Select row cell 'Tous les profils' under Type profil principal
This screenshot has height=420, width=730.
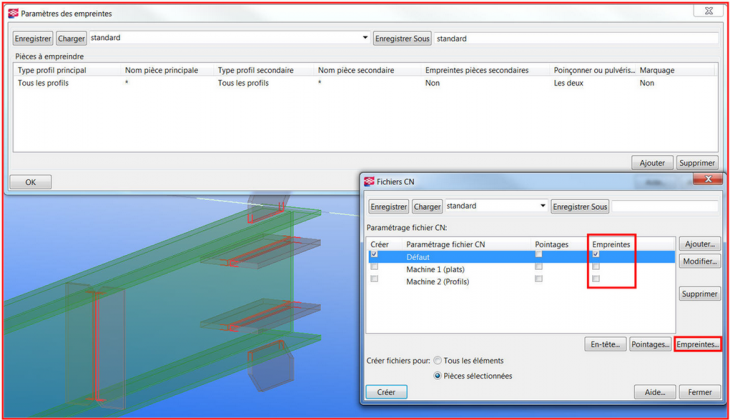[43, 83]
